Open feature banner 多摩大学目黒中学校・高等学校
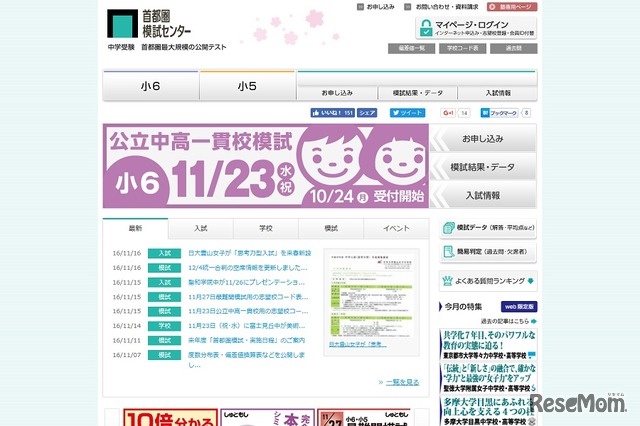Screen dimensions: 640x426 (x=488, y=411)
